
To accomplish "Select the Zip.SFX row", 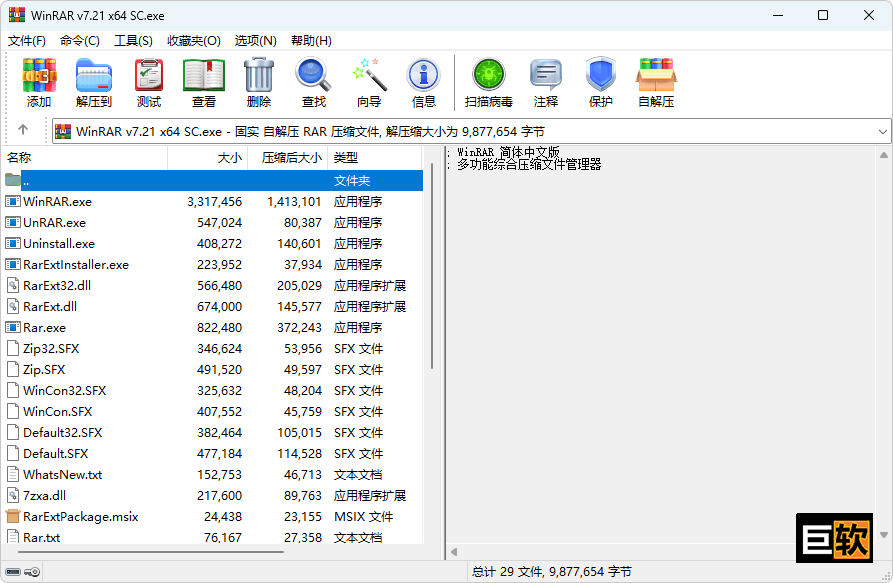I will (x=213, y=369).
